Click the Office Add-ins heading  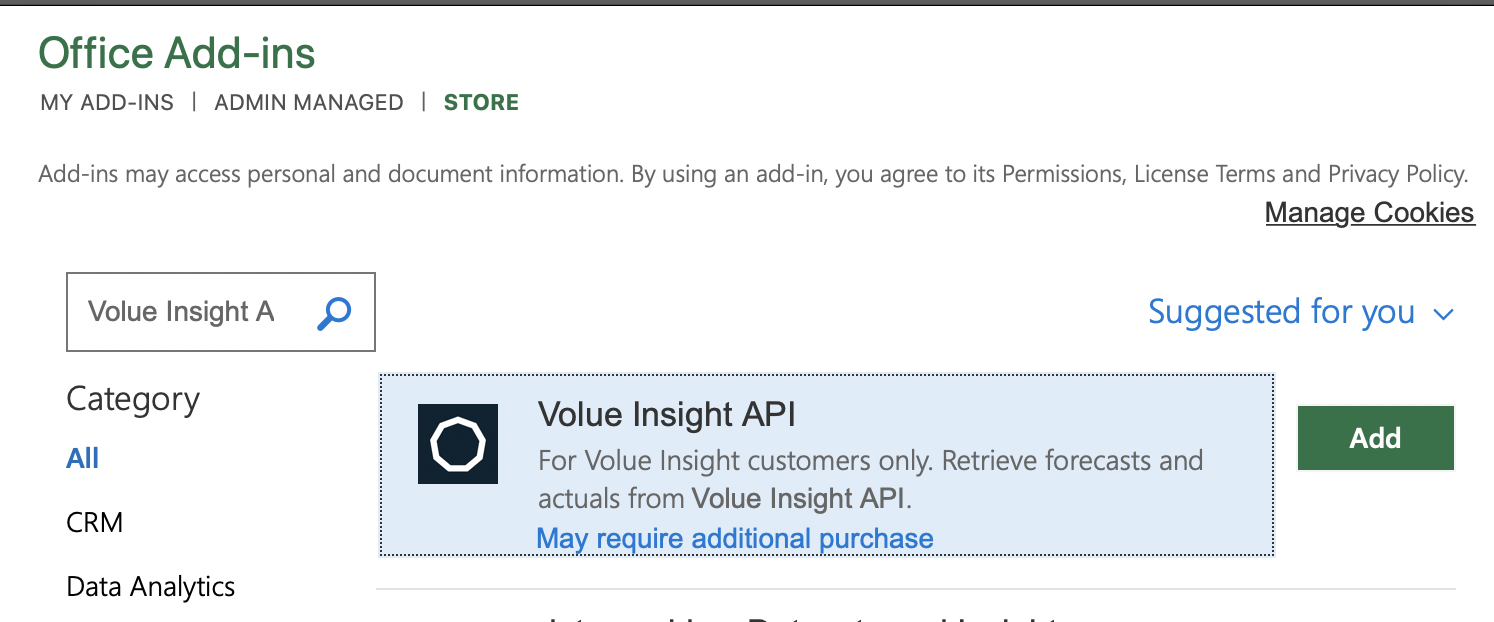point(177,53)
